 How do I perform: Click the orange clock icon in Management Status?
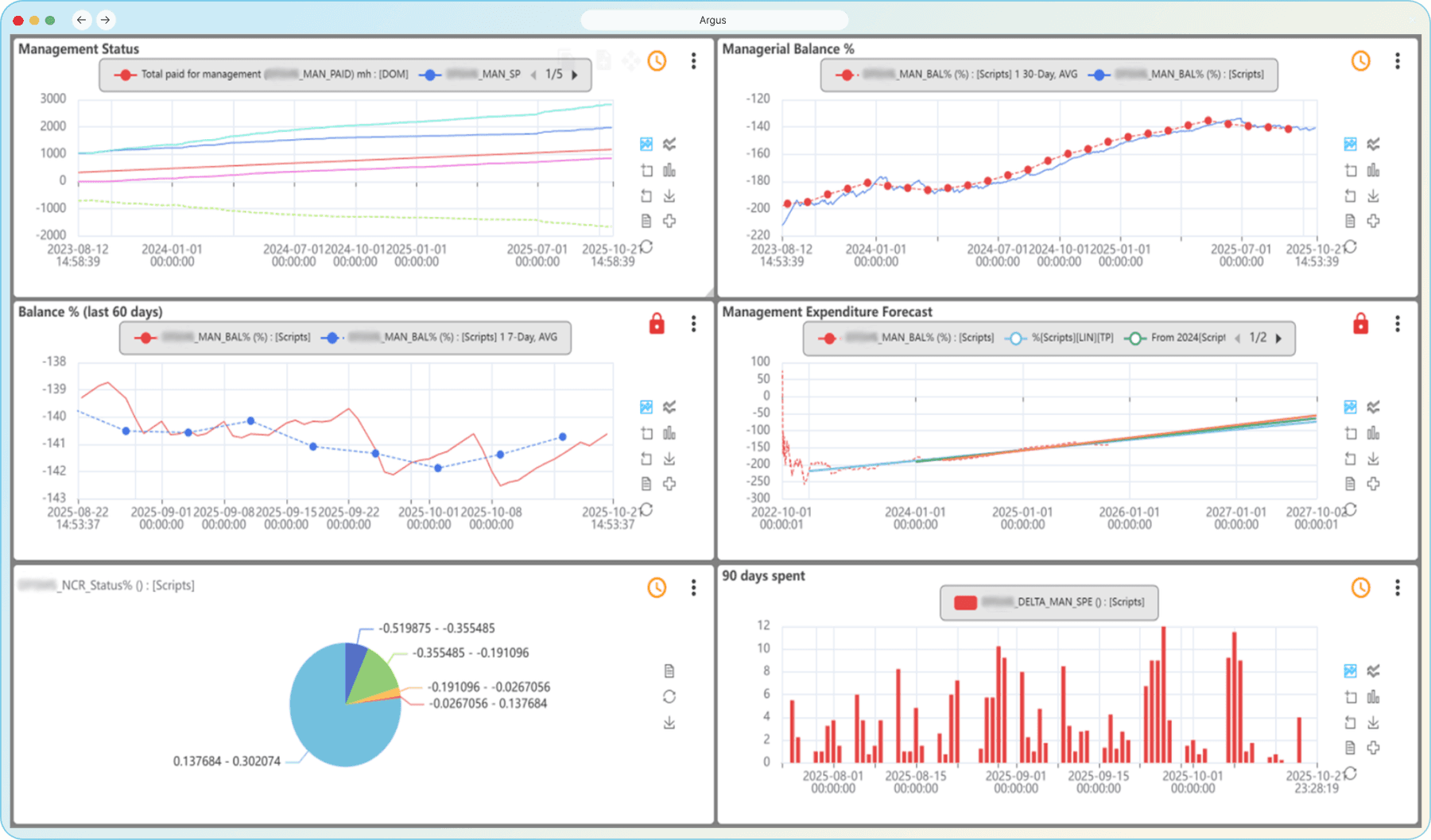pyautogui.click(x=657, y=61)
